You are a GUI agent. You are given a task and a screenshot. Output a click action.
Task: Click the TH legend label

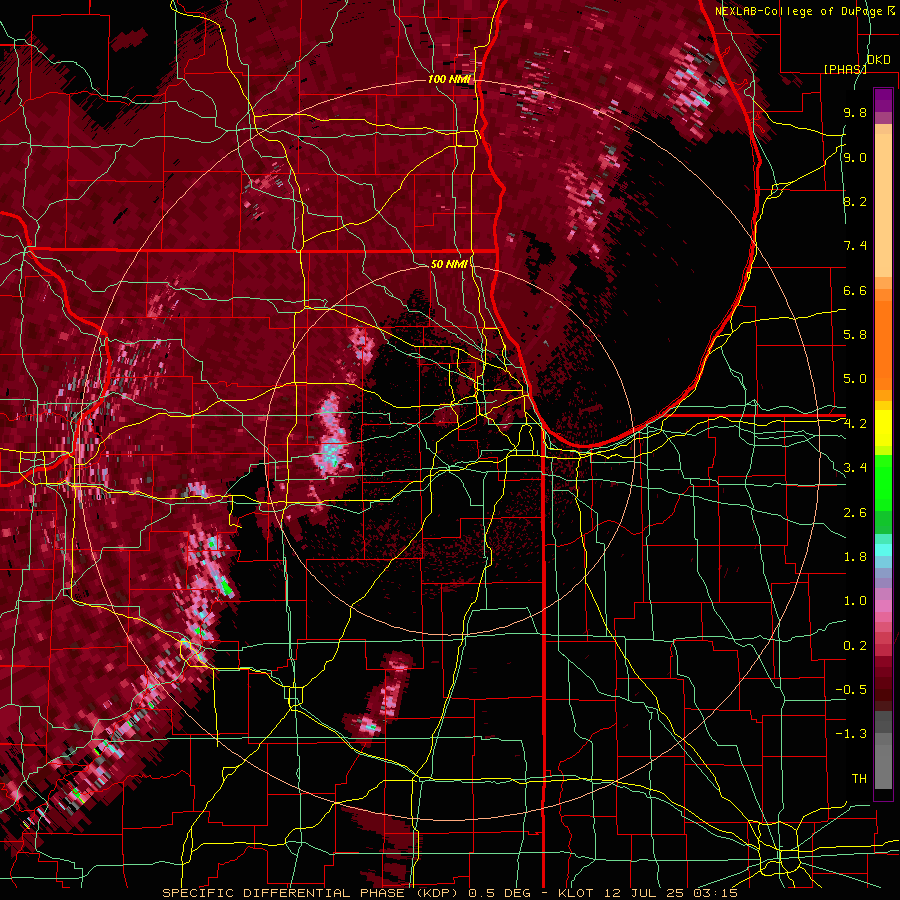859,779
